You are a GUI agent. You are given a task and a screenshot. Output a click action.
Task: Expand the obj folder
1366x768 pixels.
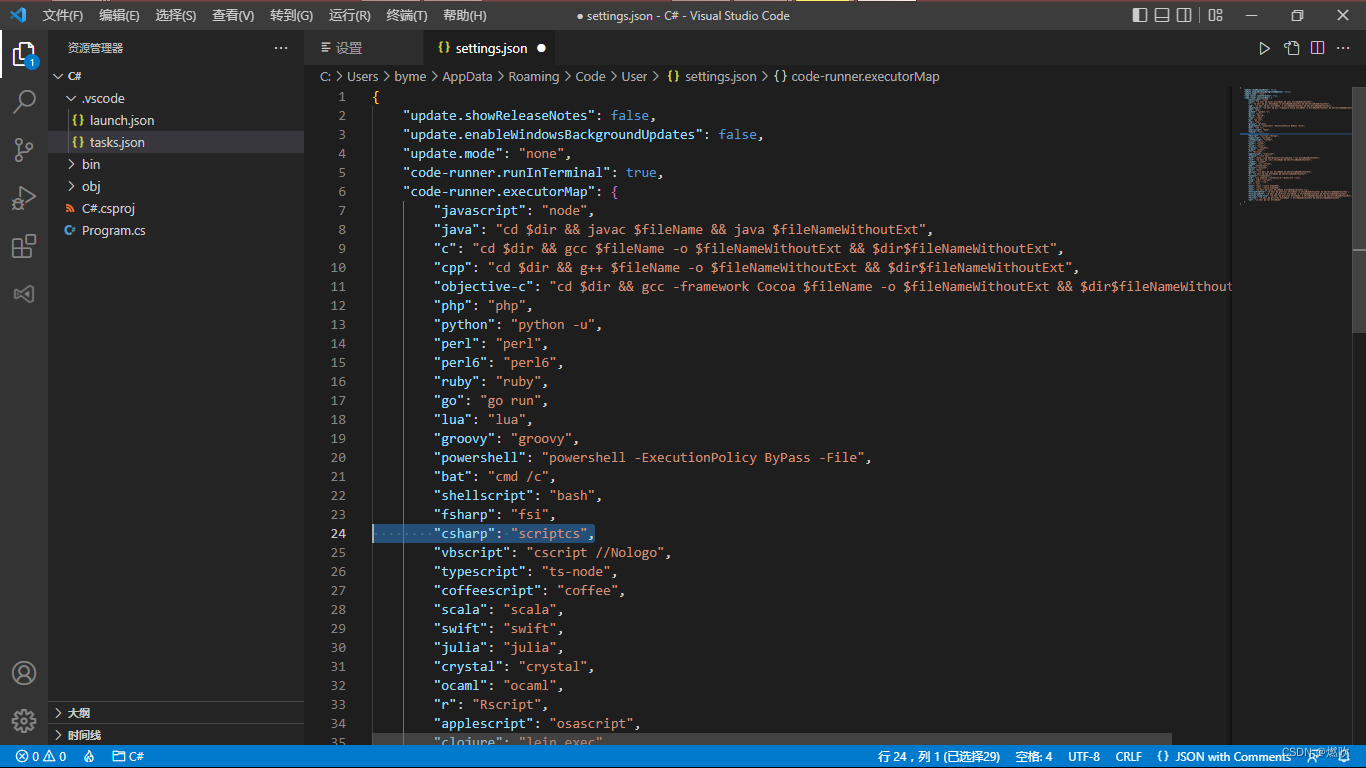point(176,186)
